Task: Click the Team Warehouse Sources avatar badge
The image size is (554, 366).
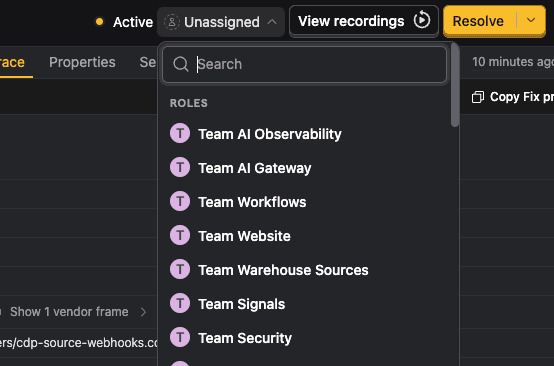Action: pyautogui.click(x=180, y=269)
